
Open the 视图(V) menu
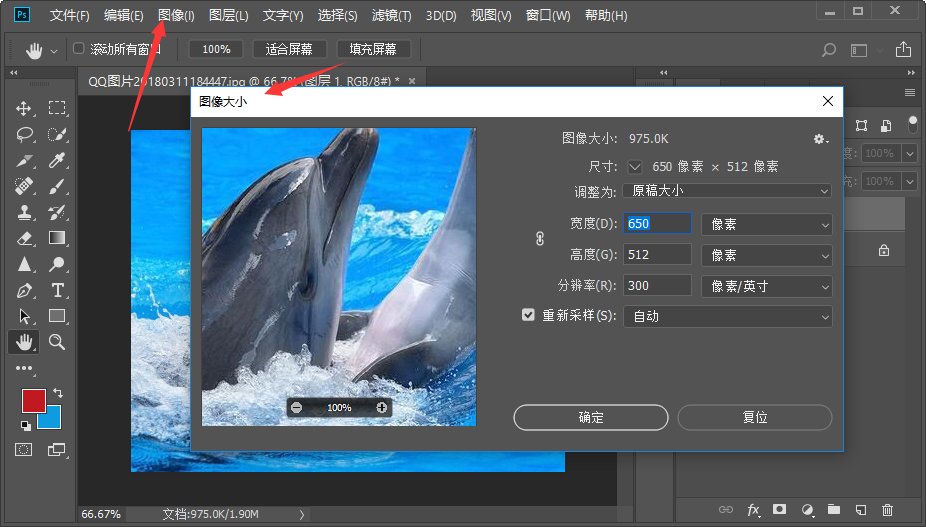[x=491, y=15]
